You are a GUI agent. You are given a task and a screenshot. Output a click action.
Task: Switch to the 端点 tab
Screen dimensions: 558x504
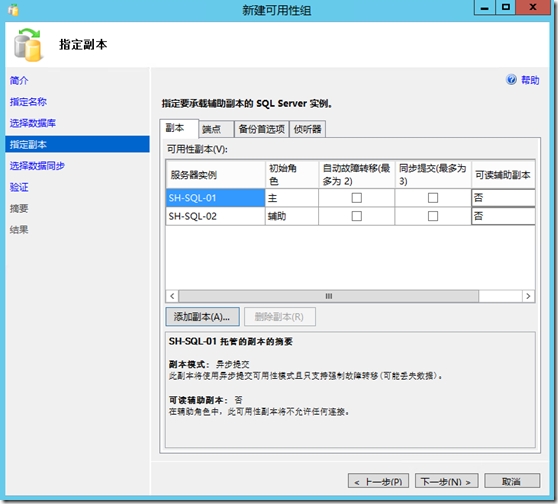pyautogui.click(x=216, y=129)
